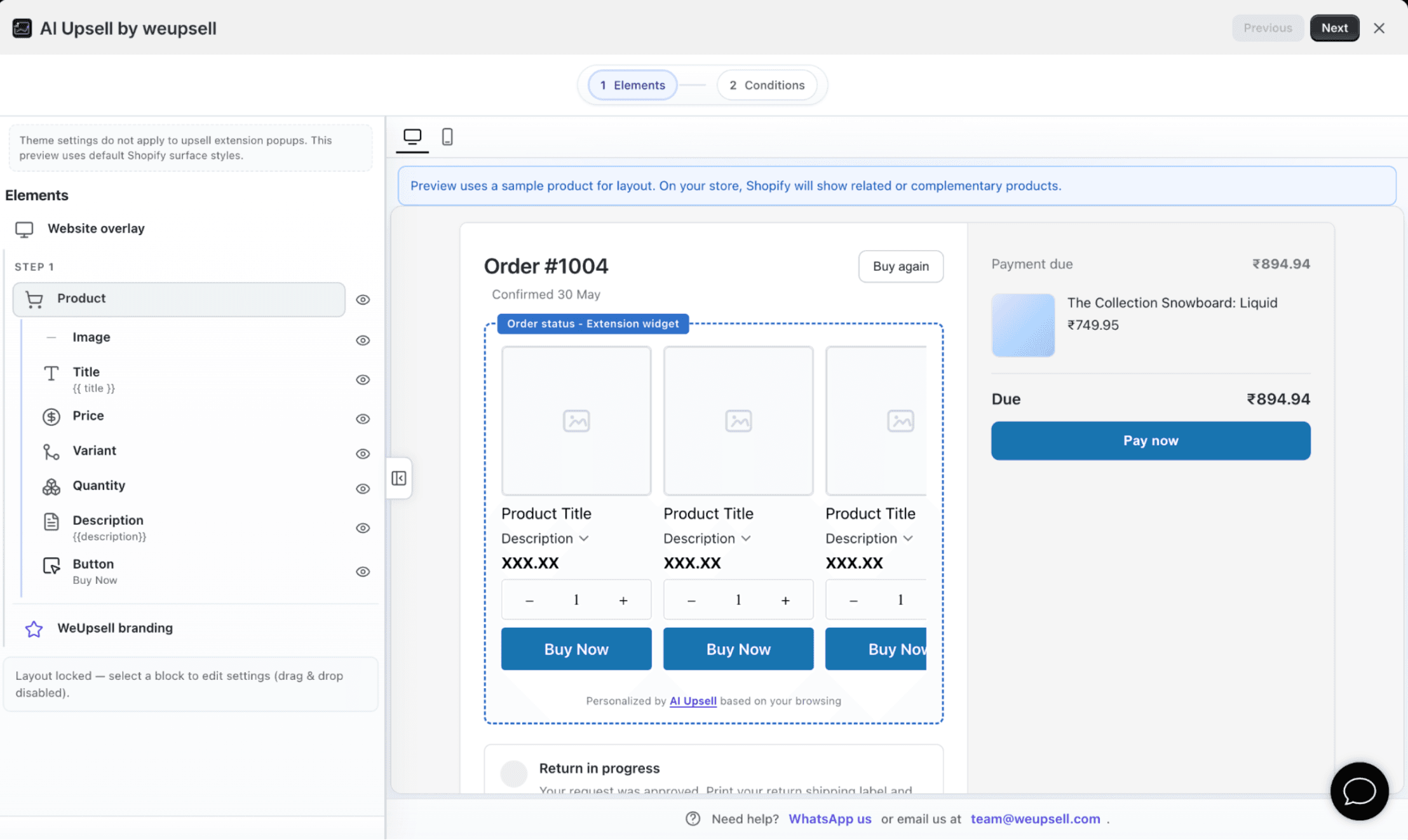The image size is (1408, 840).
Task: Click the help question mark icon
Action: point(693,818)
